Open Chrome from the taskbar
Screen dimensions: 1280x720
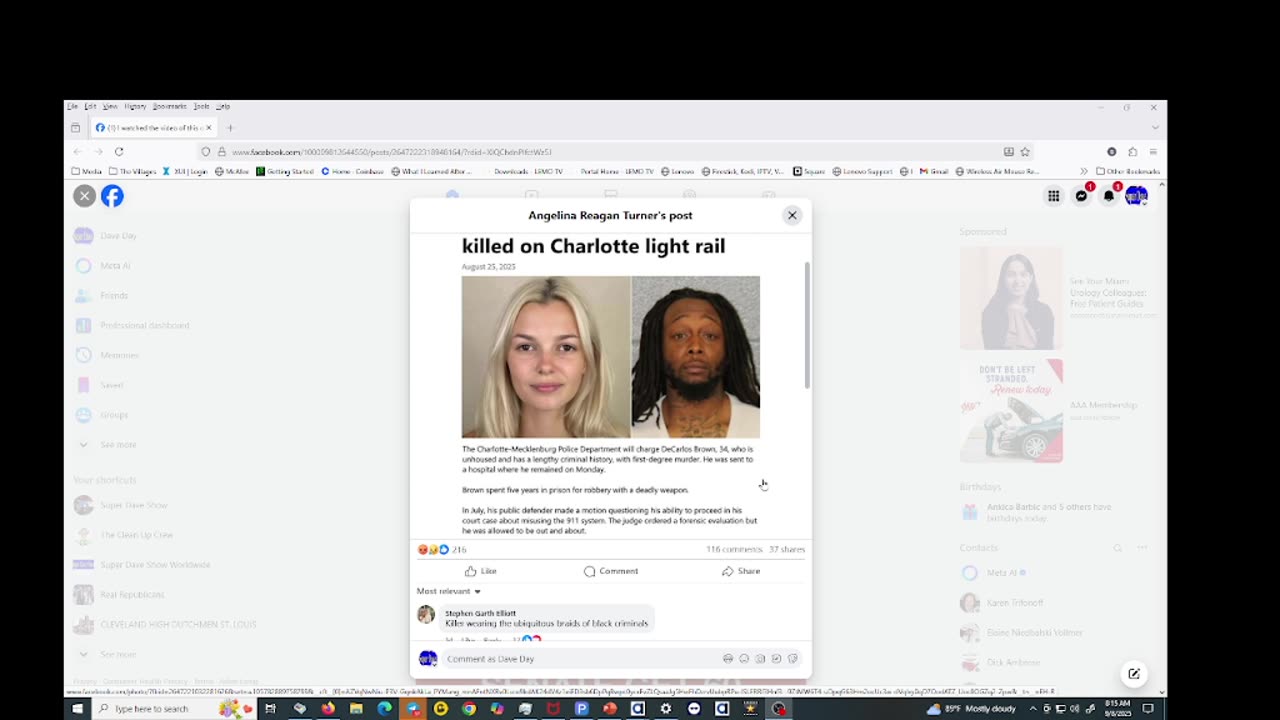[x=469, y=709]
